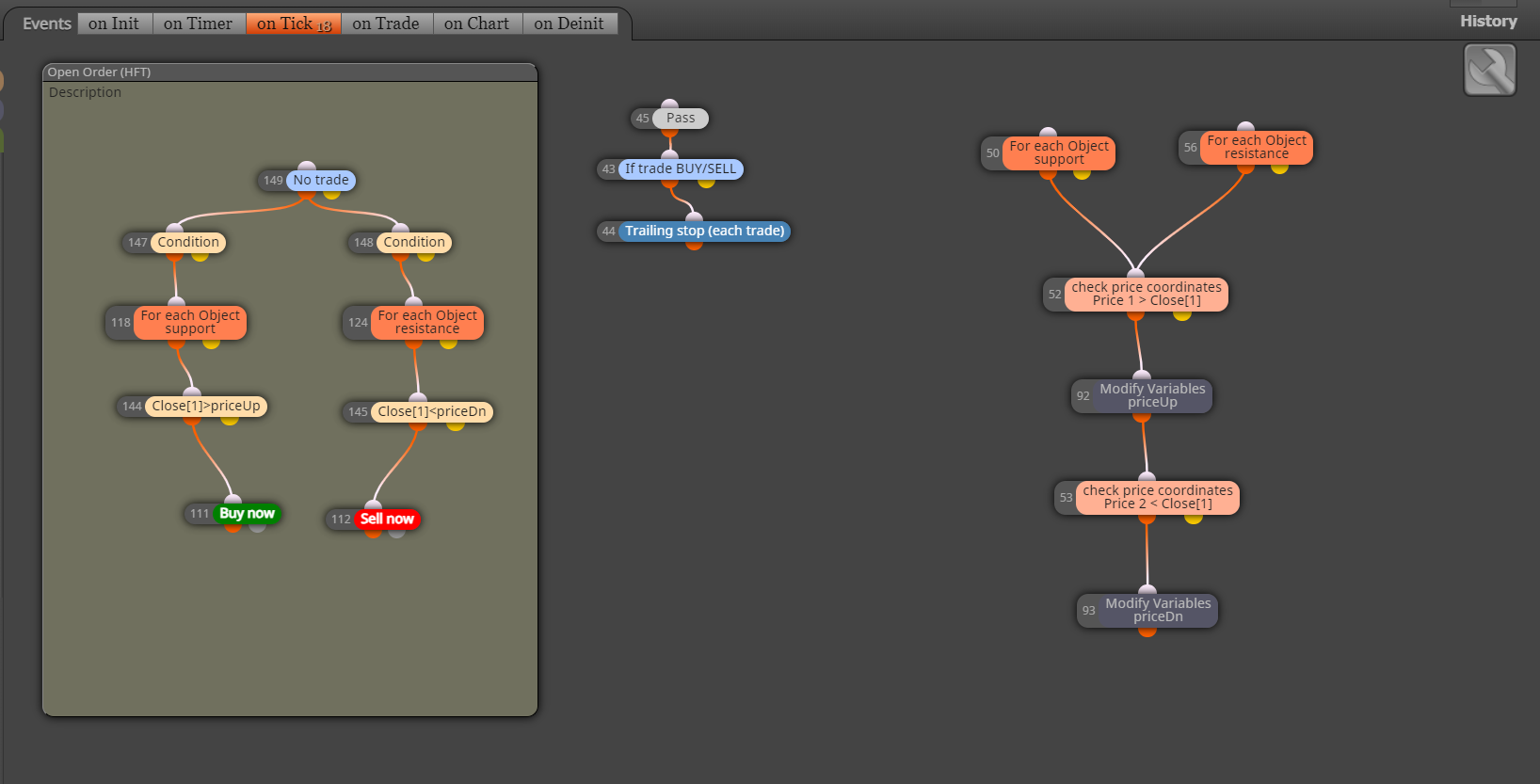Click yellow port of support block 118
This screenshot has height=784, width=1540.
pos(211,343)
